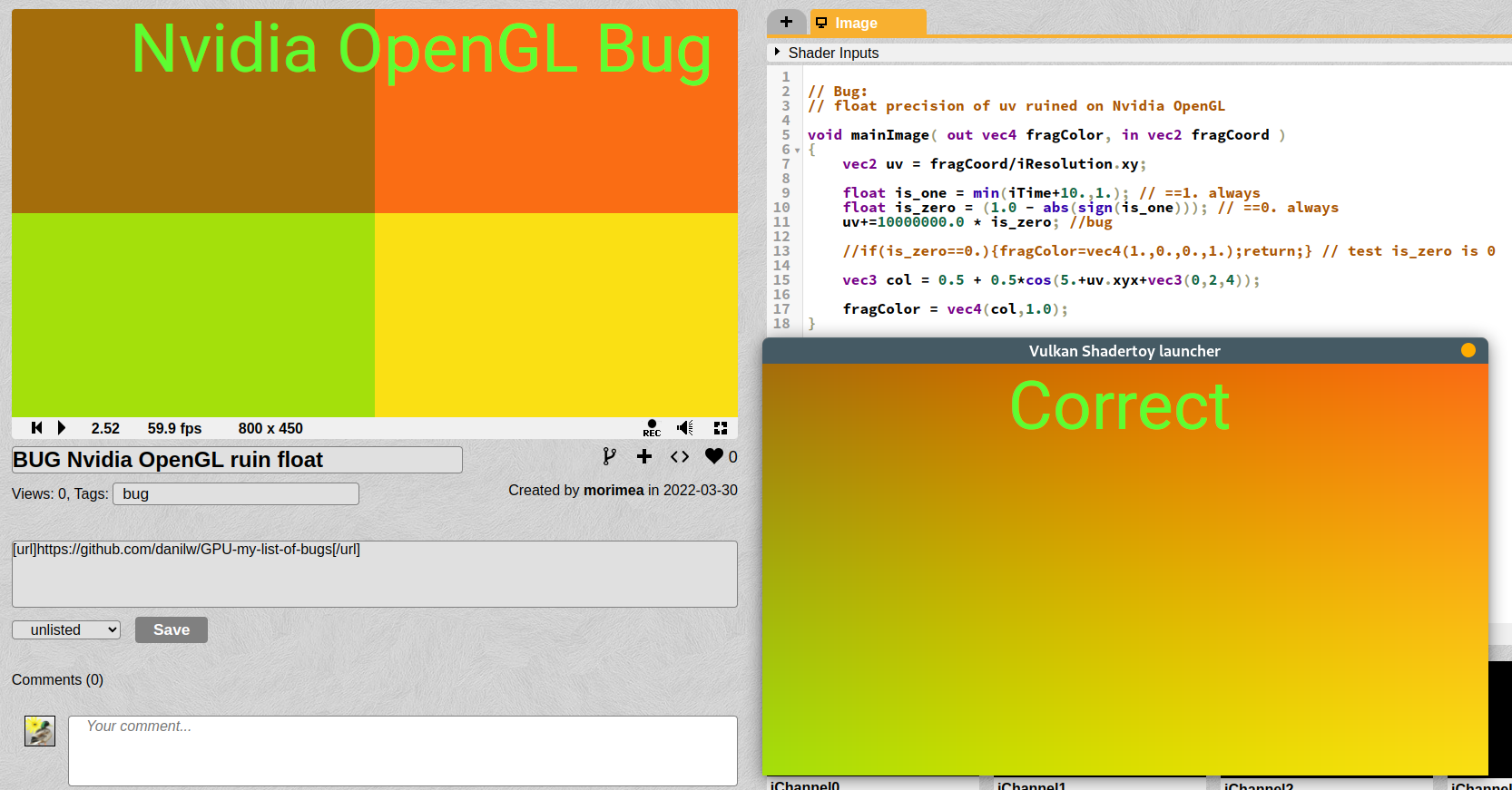Click the 2.52 time counter
This screenshot has width=1512, height=790.
point(105,428)
